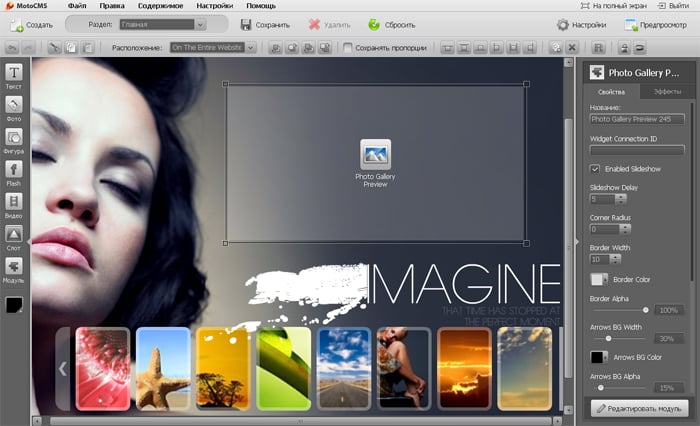Open the Border Color swatch
The height and width of the screenshot is (426, 700).
[x=599, y=279]
